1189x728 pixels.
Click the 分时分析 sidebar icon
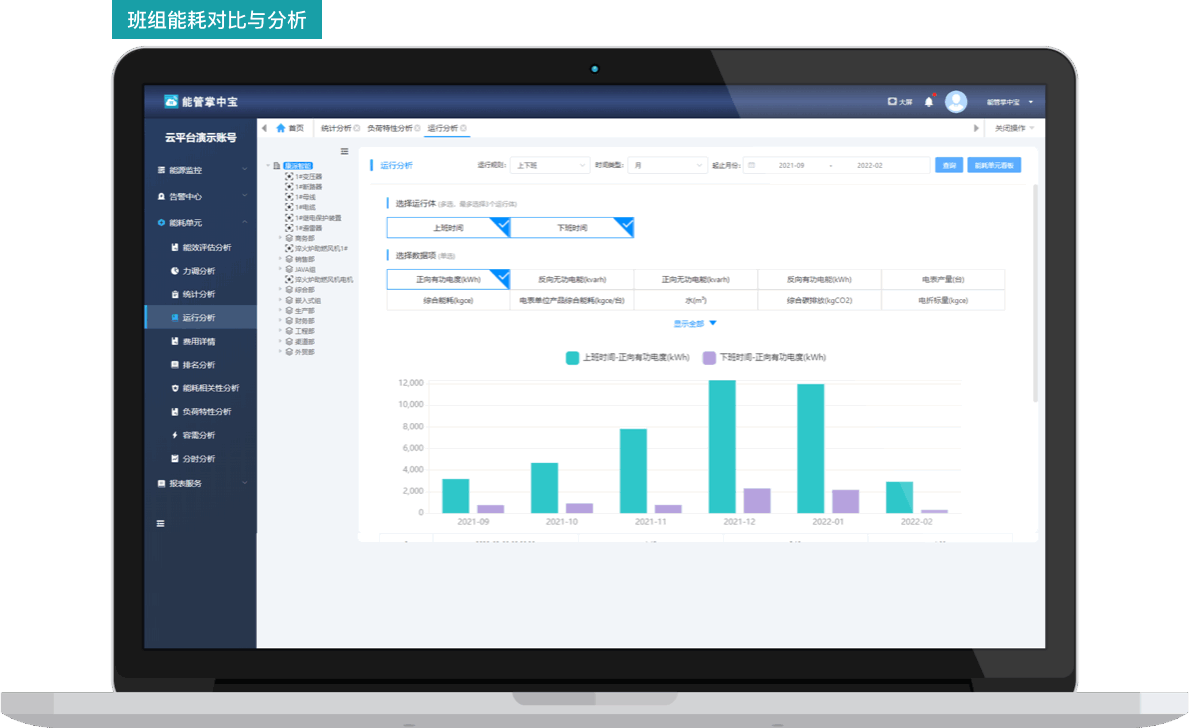(x=175, y=459)
